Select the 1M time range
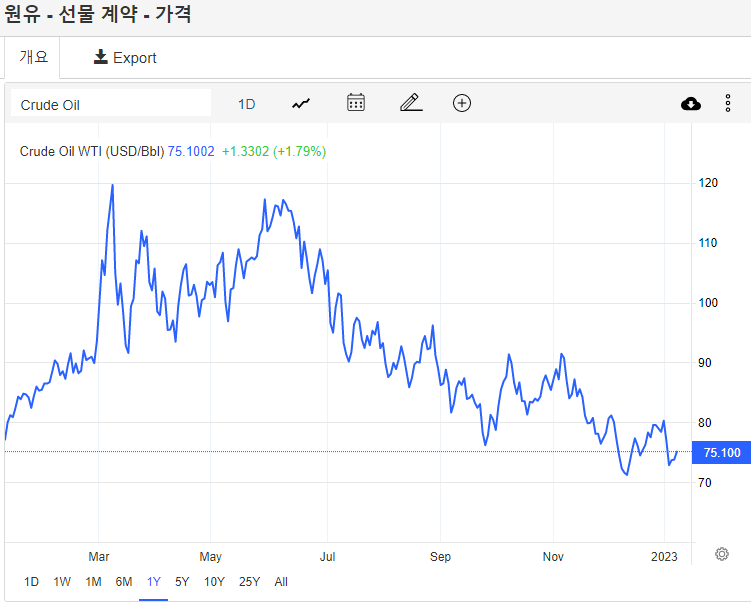The width and height of the screenshot is (751, 608). pos(93,582)
